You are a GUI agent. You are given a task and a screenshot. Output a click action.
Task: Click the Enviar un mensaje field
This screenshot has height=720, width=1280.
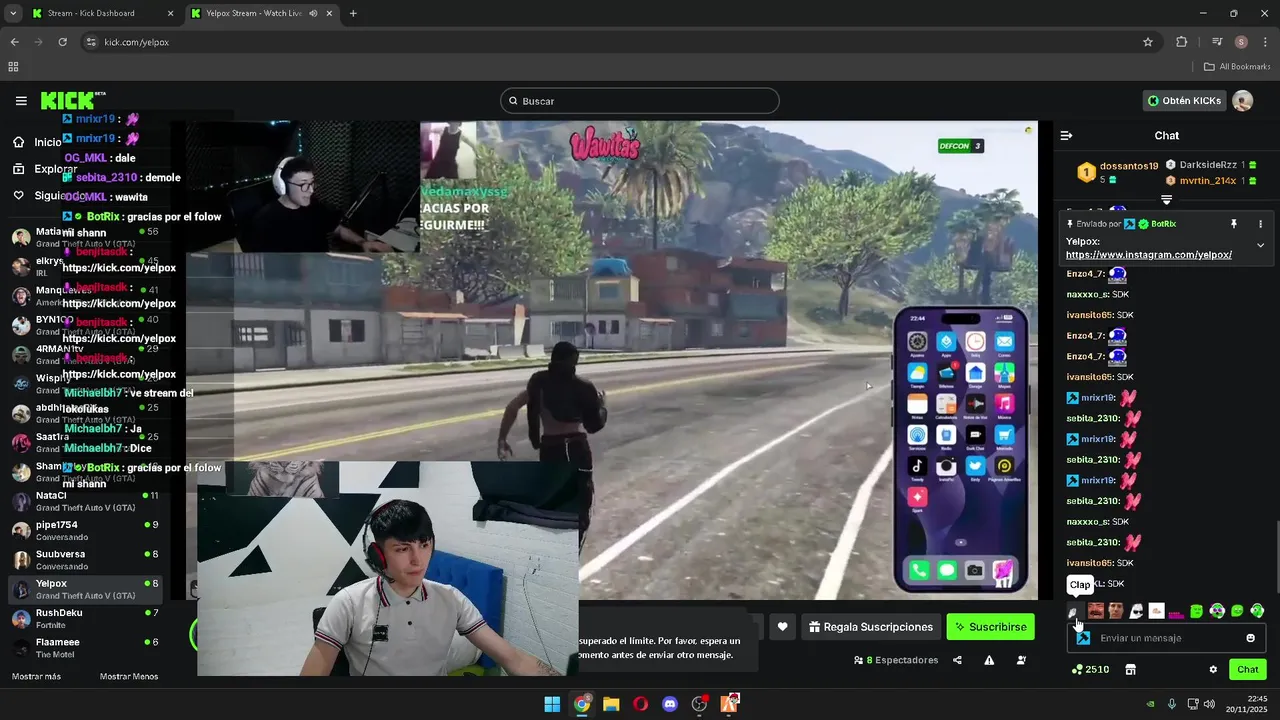[x=1166, y=638]
